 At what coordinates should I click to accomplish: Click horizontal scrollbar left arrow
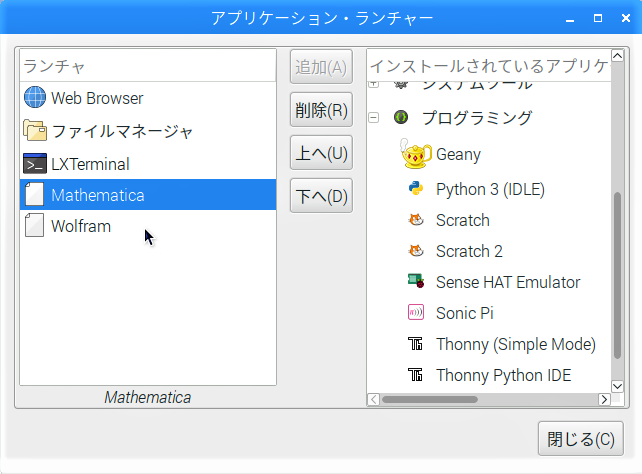373,399
